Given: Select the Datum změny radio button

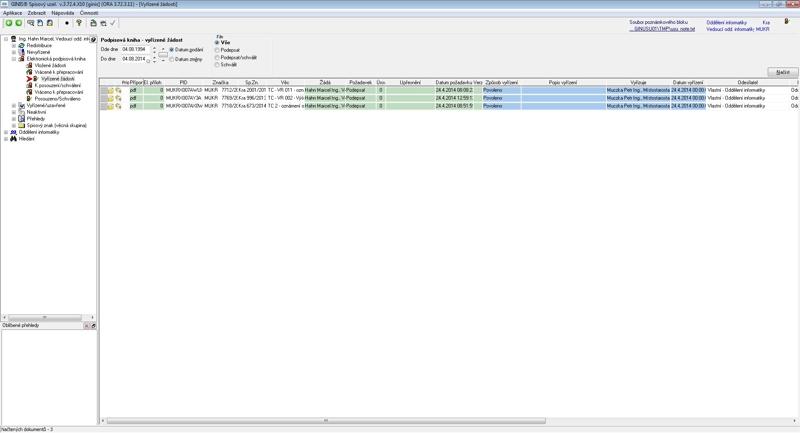Looking at the screenshot, I should (x=172, y=59).
